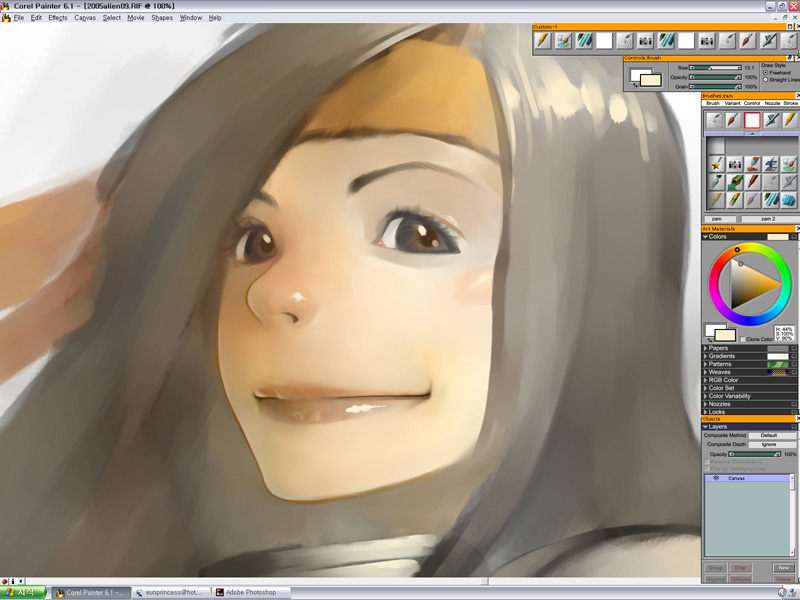Pick the artist palette brush in Custom-1 palette

point(563,41)
